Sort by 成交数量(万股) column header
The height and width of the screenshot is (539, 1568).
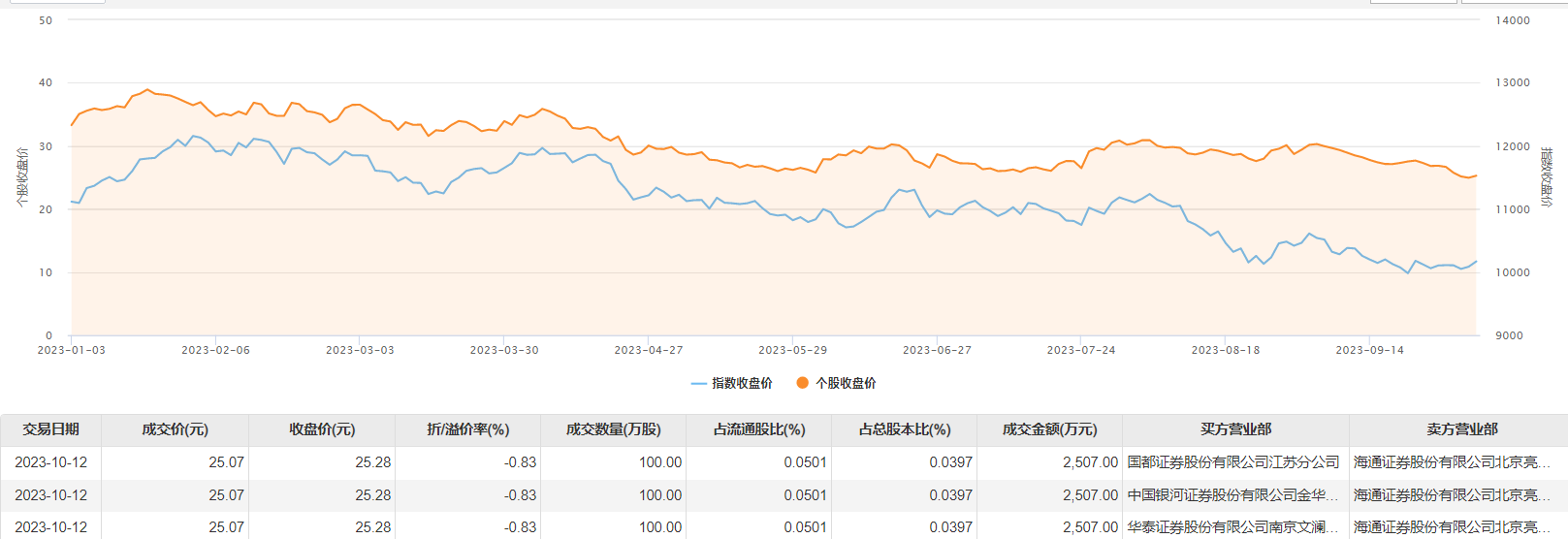(613, 429)
